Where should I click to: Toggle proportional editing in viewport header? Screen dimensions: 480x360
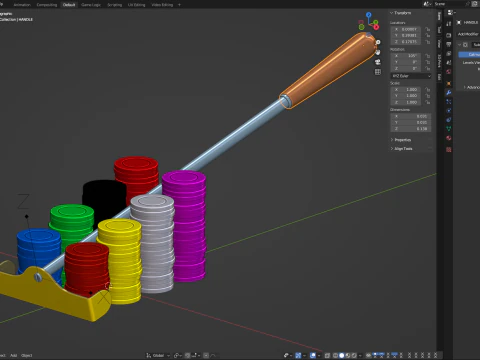(206, 355)
